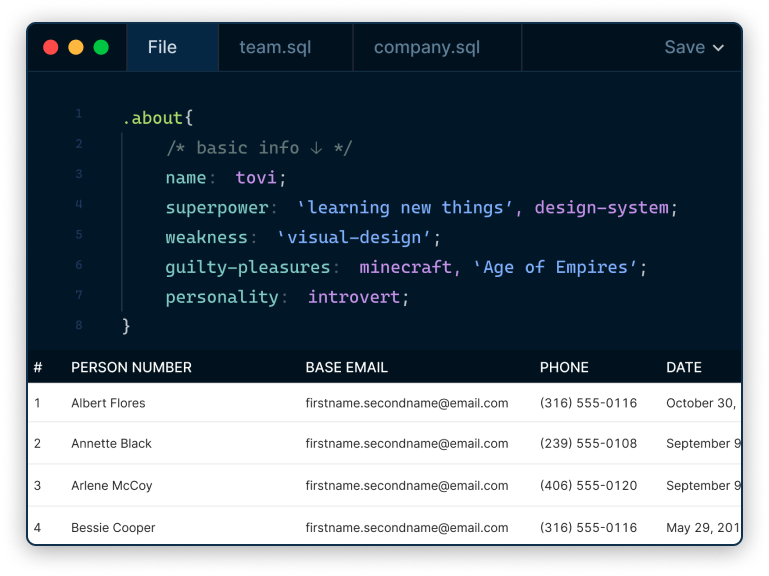Select the Annette Black name cell
This screenshot has width=769, height=576.
(x=111, y=444)
